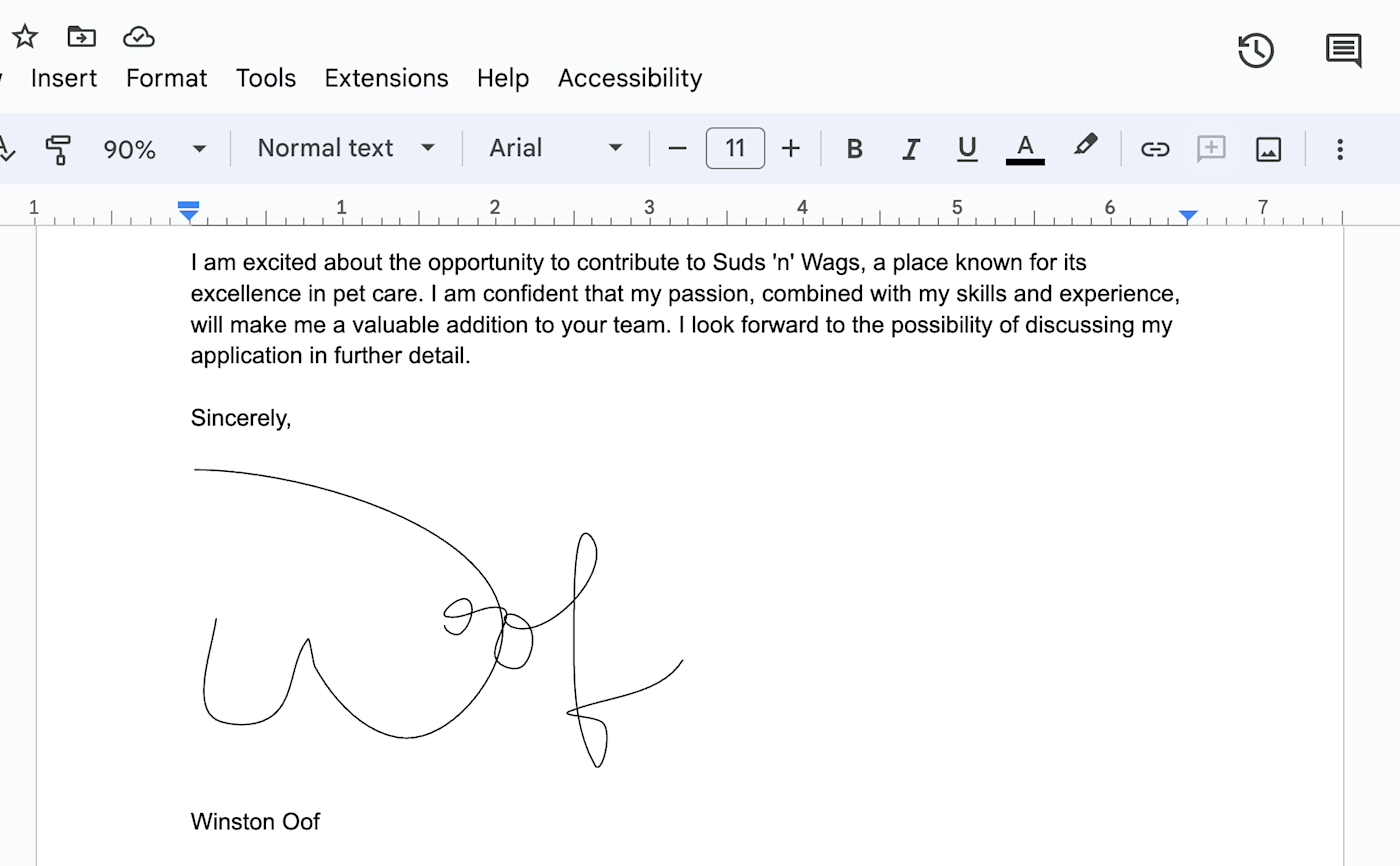Insert a link with chain icon
The width and height of the screenshot is (1400, 866).
coord(1155,149)
